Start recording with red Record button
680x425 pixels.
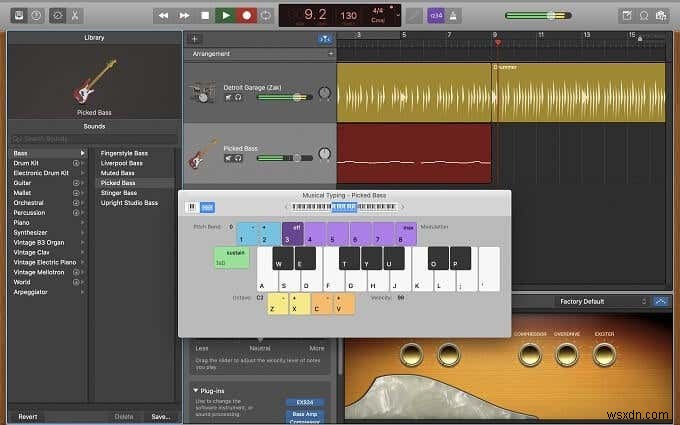click(246, 16)
